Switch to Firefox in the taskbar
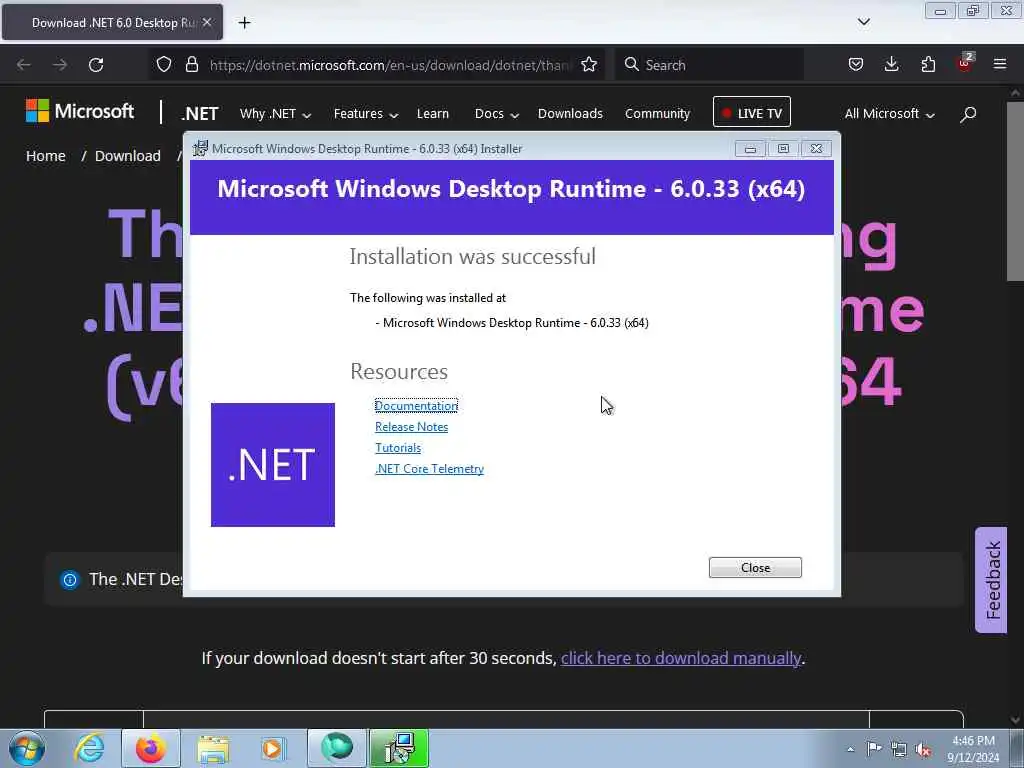Viewport: 1024px width, 768px height. tap(151, 748)
